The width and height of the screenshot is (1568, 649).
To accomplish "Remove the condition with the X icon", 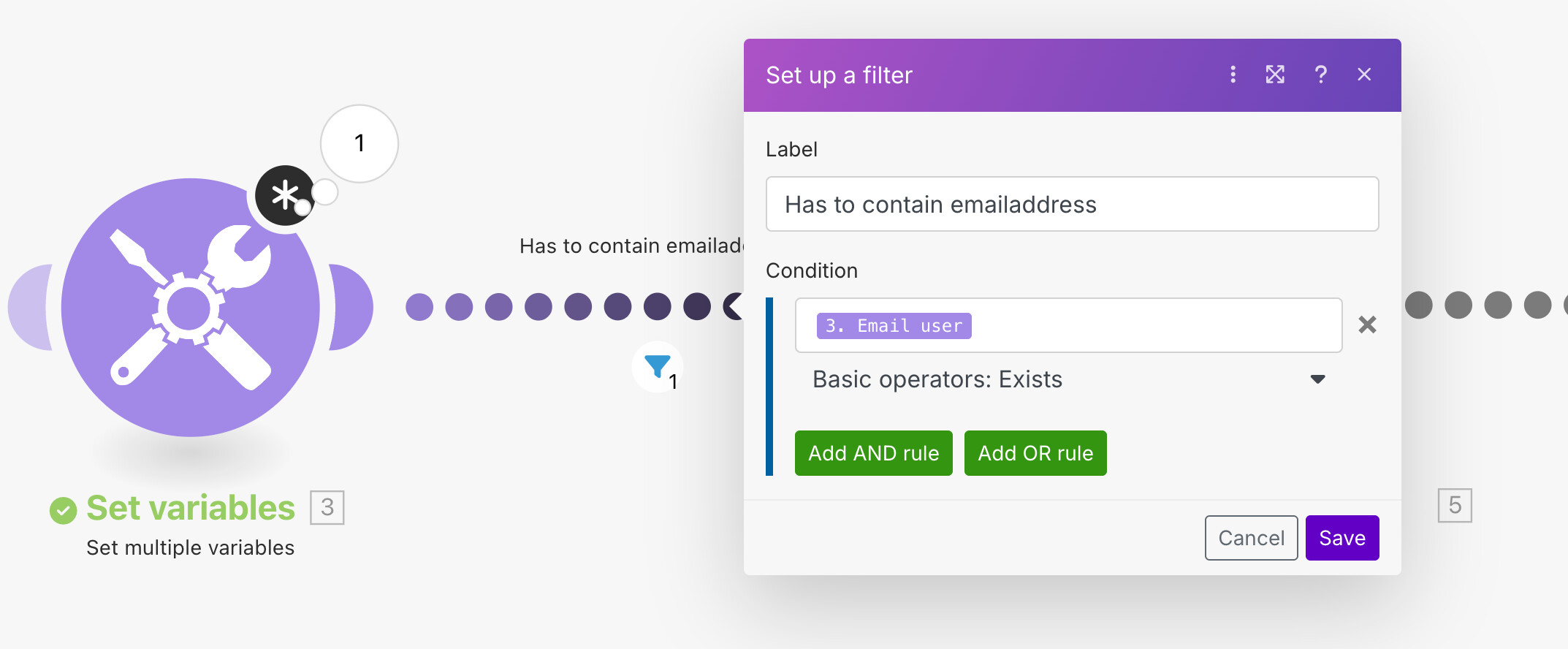I will [x=1367, y=324].
